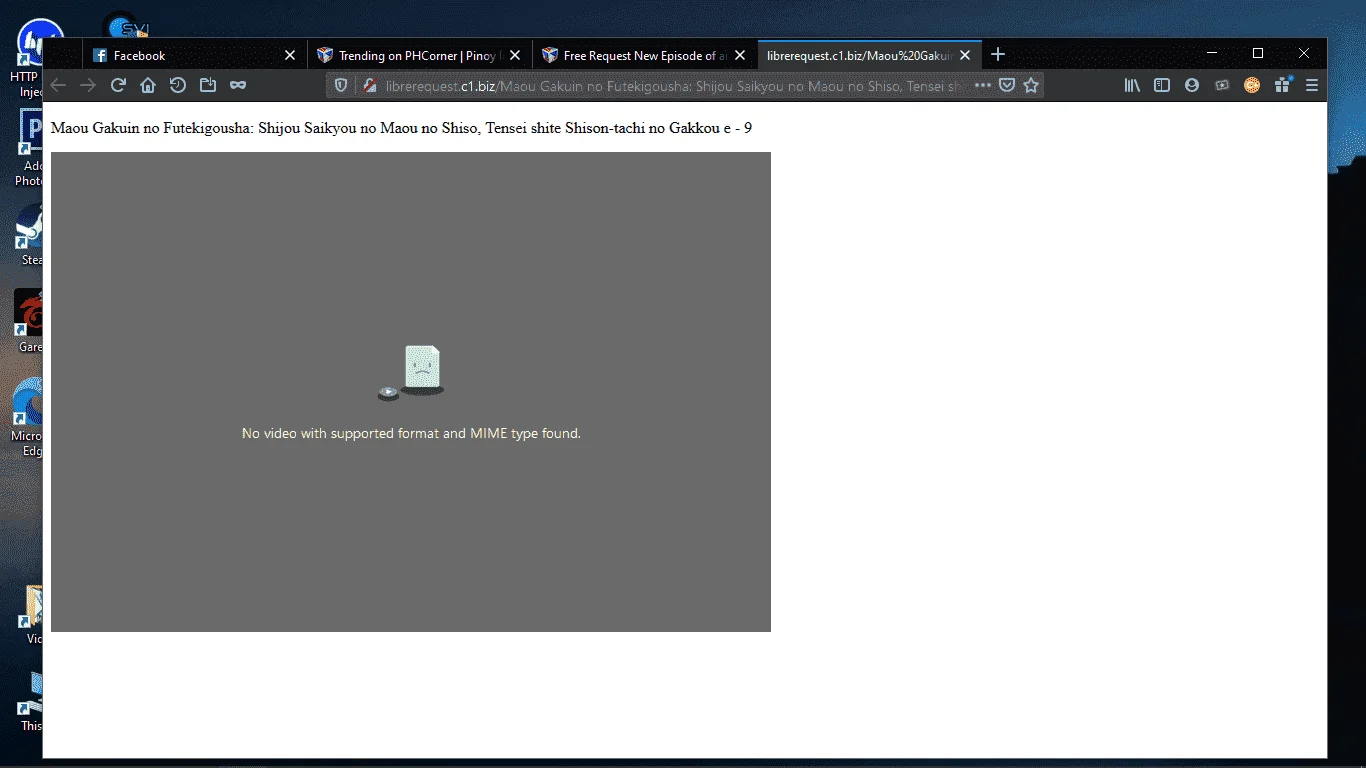1366x768 pixels.
Task: Go forward one page
Action: pos(88,86)
